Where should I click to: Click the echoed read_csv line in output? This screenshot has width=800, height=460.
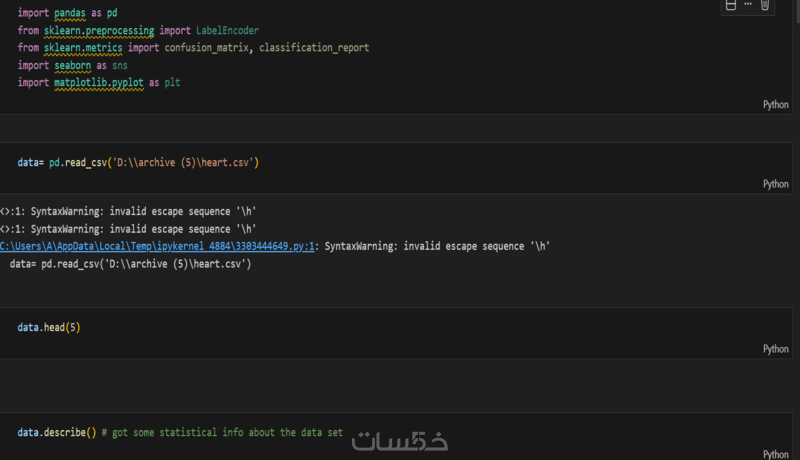pyautogui.click(x=130, y=264)
